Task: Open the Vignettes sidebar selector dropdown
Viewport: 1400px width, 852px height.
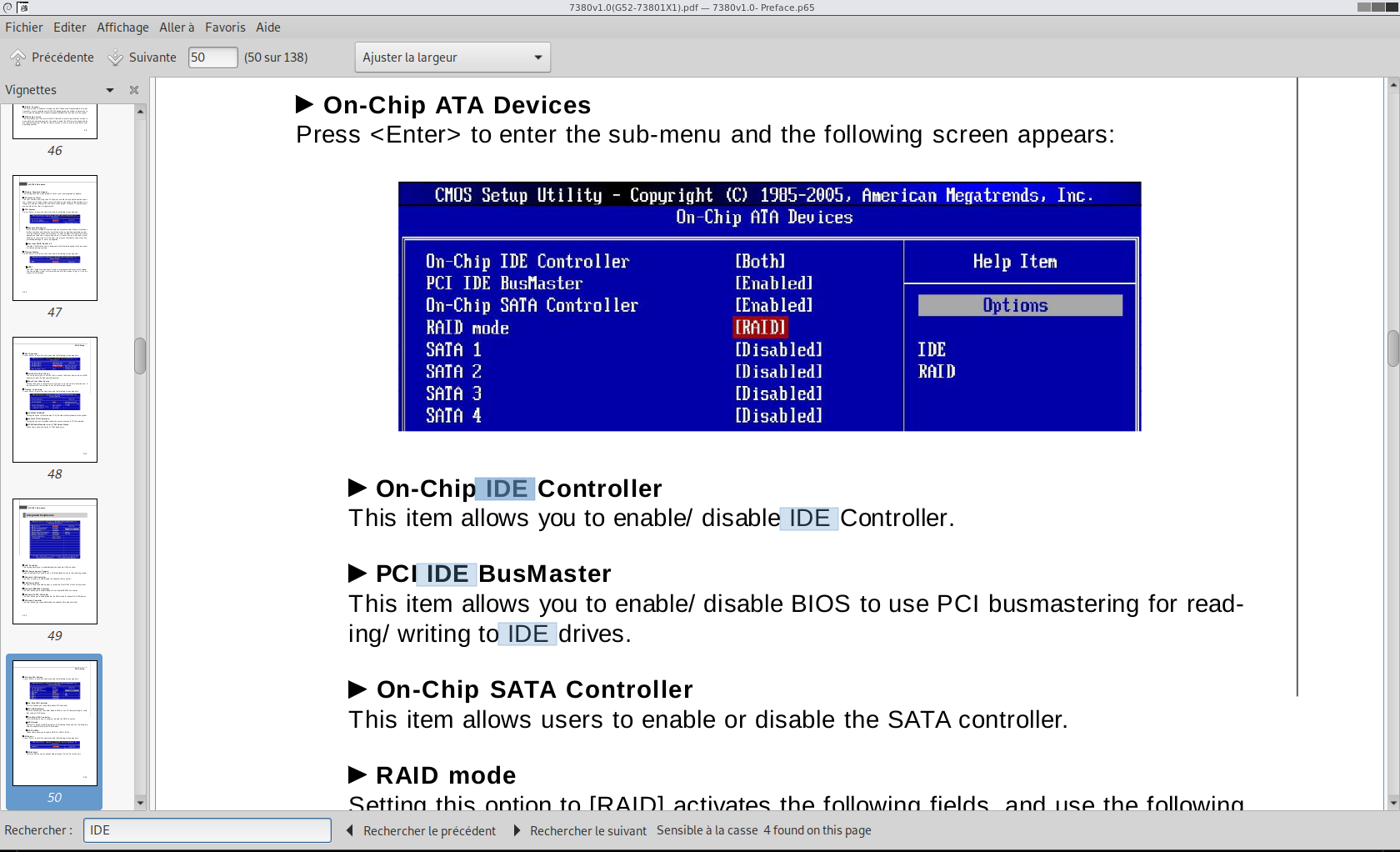Action: [x=109, y=90]
